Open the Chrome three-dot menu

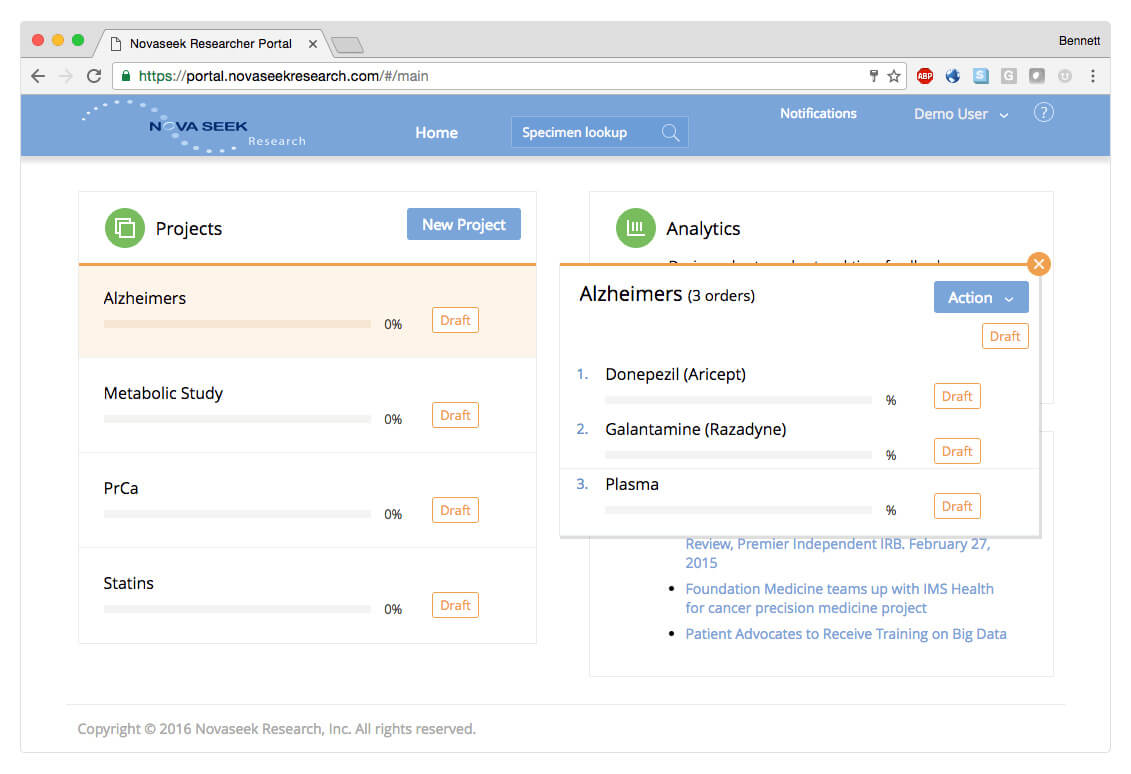[x=1093, y=76]
